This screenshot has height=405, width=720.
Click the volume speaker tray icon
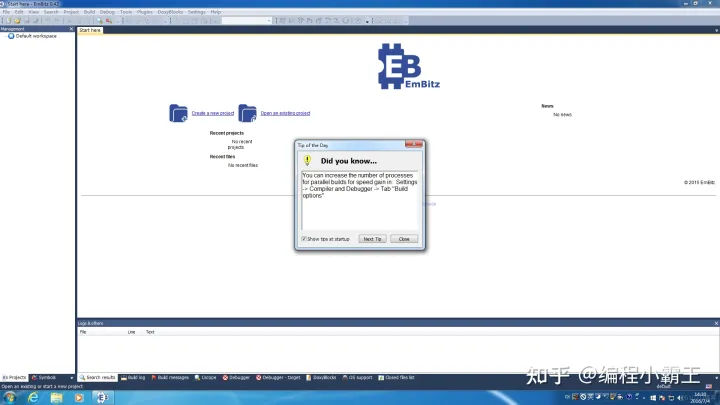(x=680, y=398)
